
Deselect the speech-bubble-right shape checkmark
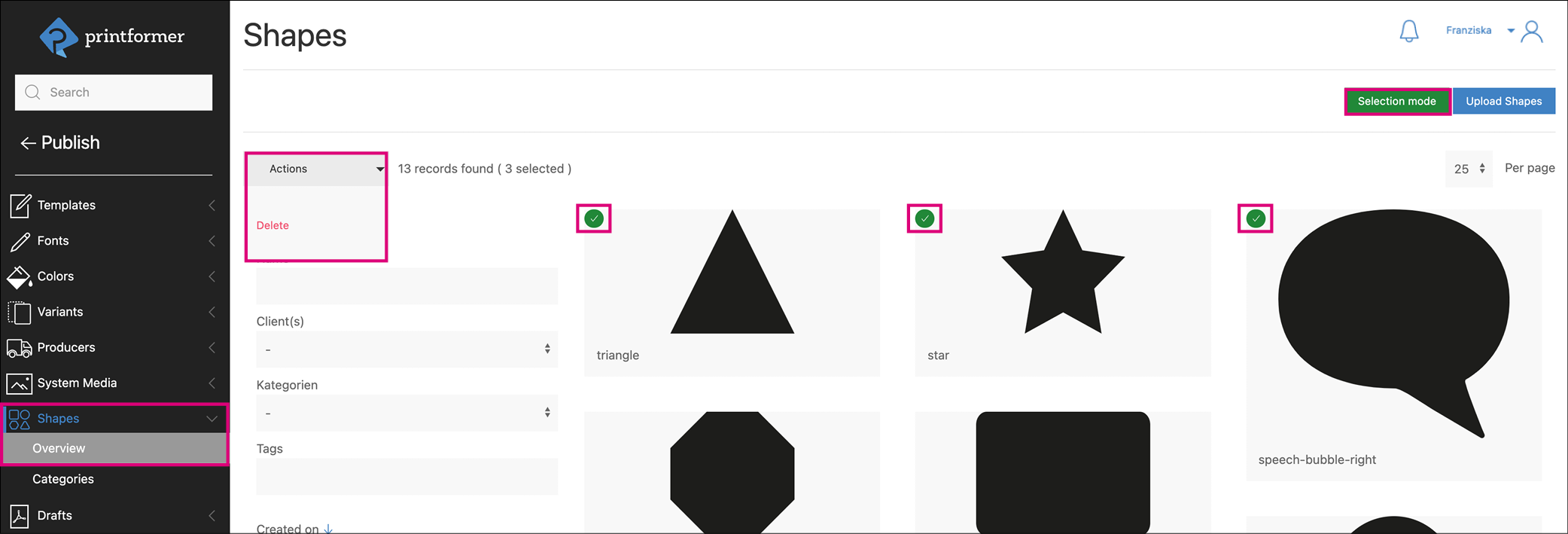1255,218
